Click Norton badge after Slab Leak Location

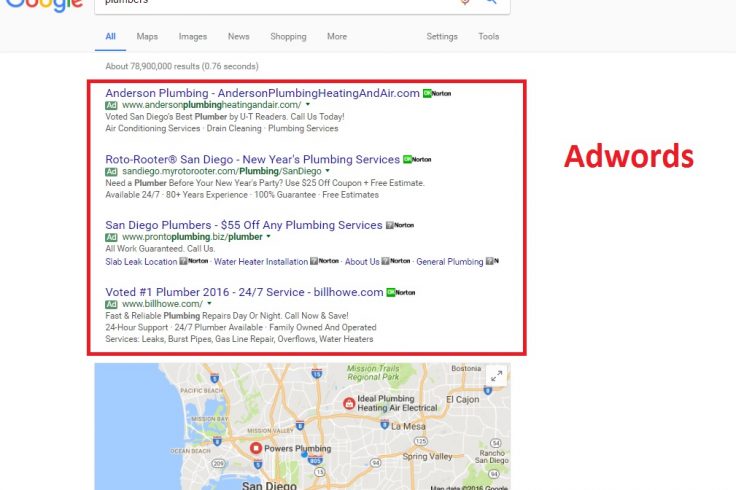click(194, 261)
